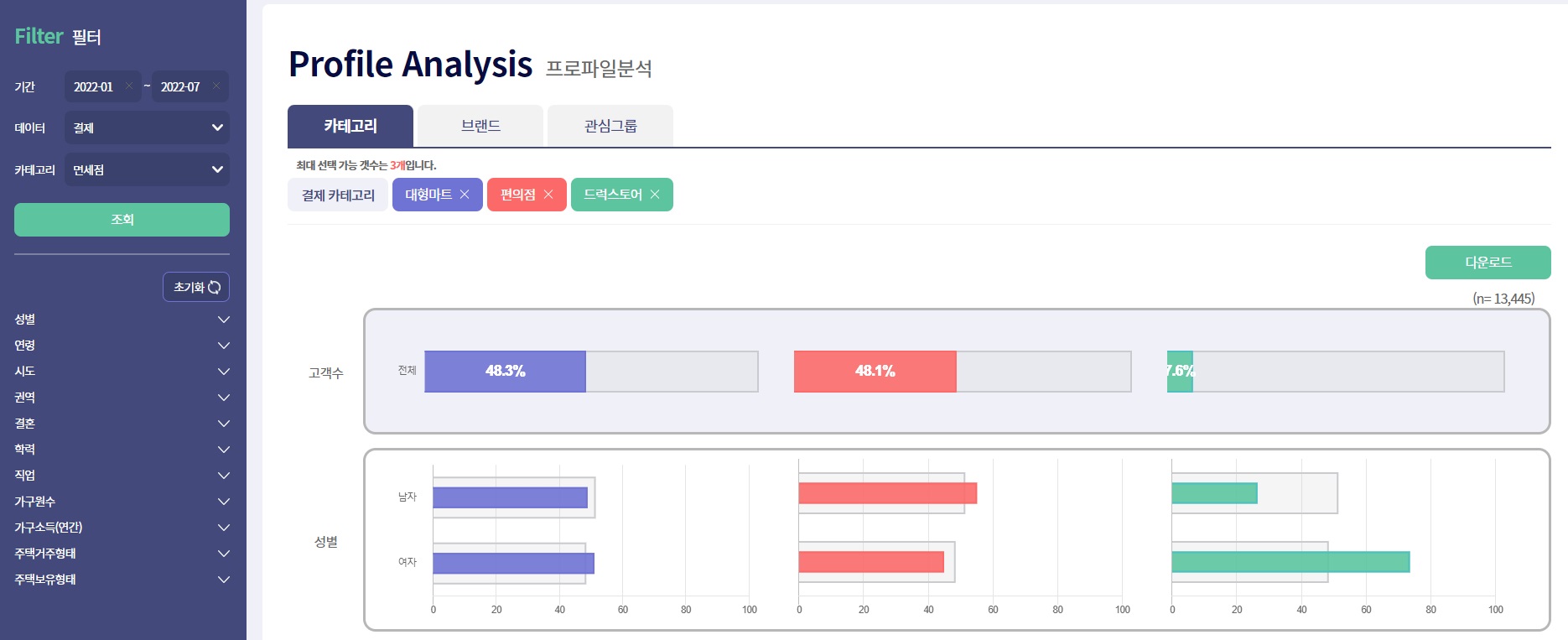Click the sample size text (n= 13,445)

[1503, 299]
